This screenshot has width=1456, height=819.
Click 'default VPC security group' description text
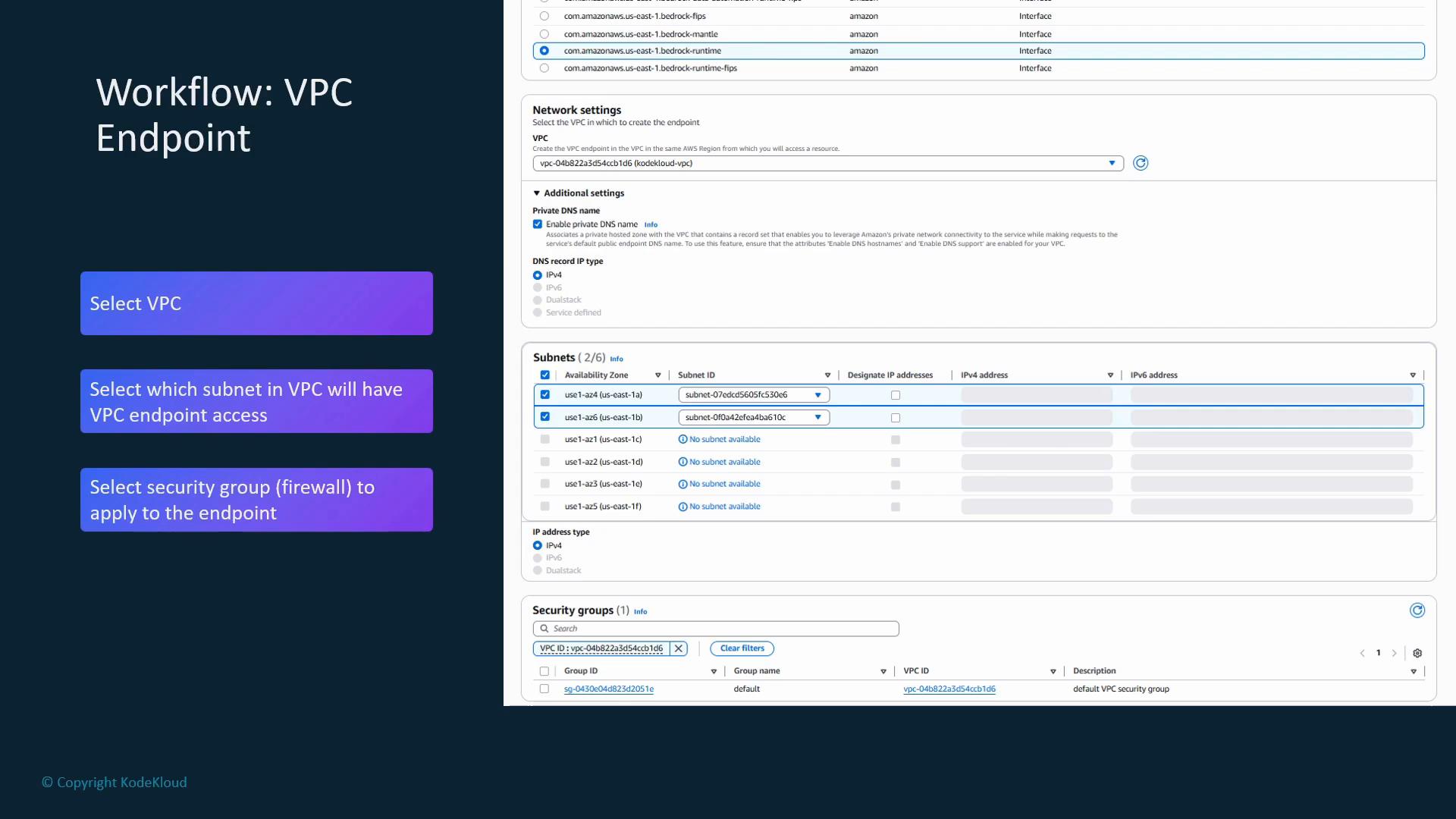[1121, 689]
